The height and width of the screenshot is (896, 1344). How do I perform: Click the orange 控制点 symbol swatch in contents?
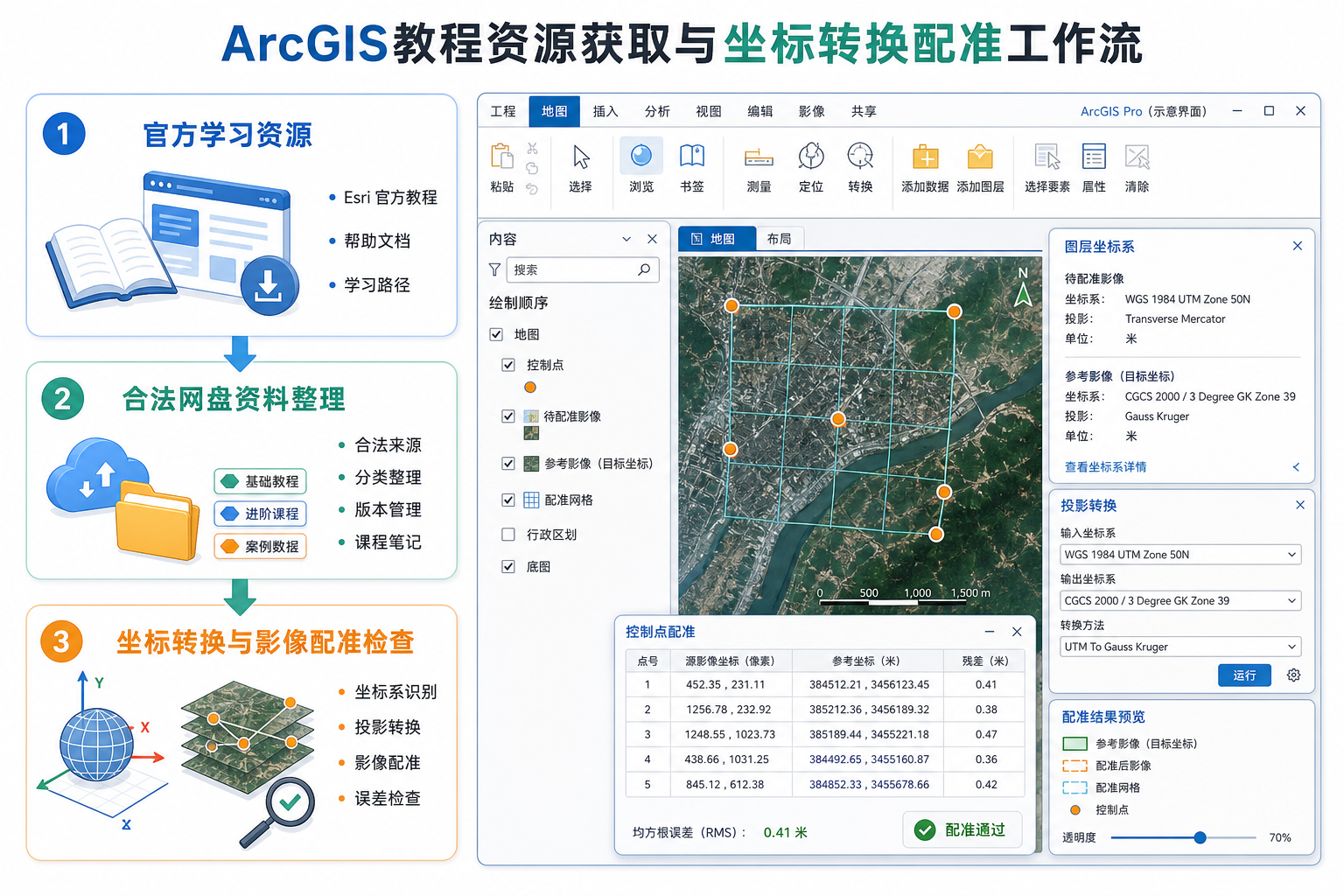(530, 388)
